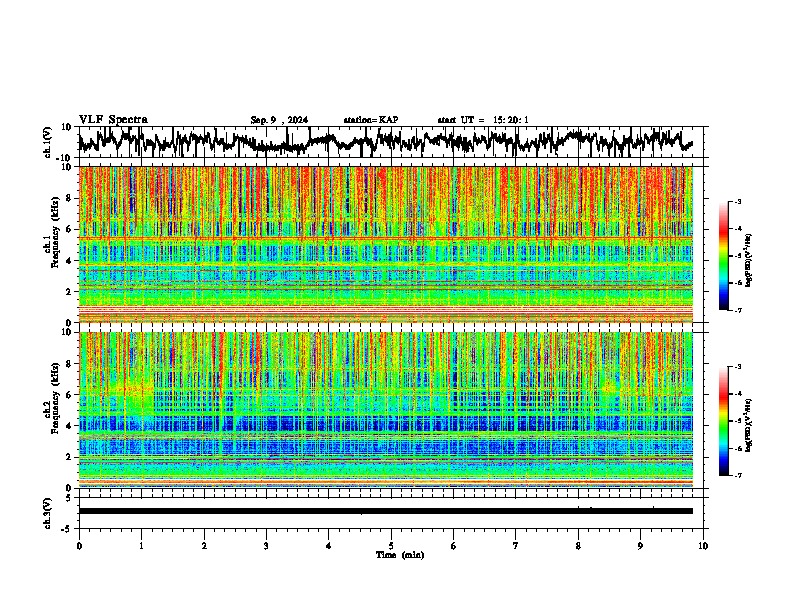Click the ch.1 spectrogram color bar
This screenshot has height=612, width=792.
click(x=723, y=256)
